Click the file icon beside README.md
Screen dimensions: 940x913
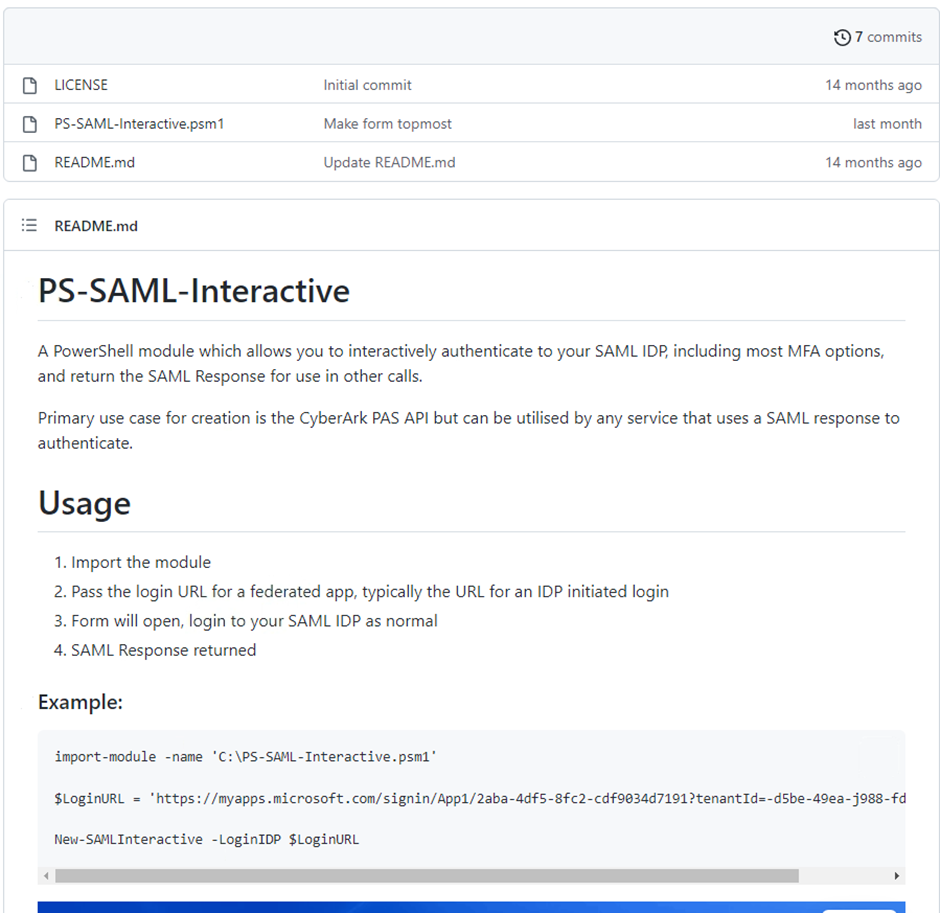pos(29,162)
